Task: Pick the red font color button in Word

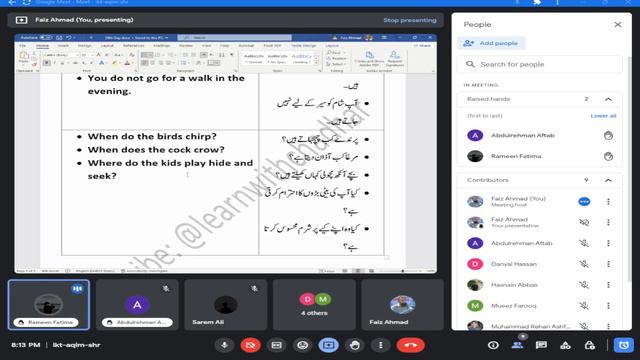Action: pyautogui.click(x=128, y=63)
